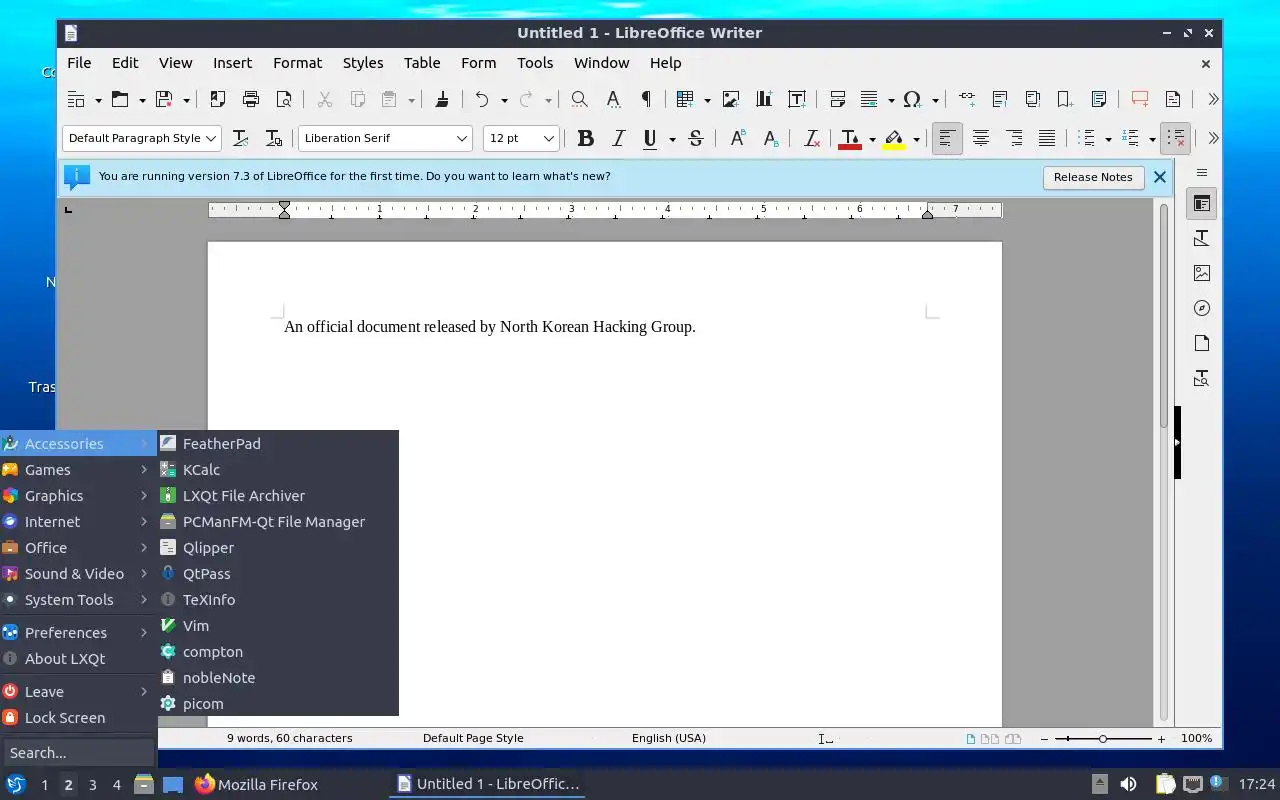1280x800 pixels.
Task: Open the Tools menu
Action: pyautogui.click(x=535, y=62)
